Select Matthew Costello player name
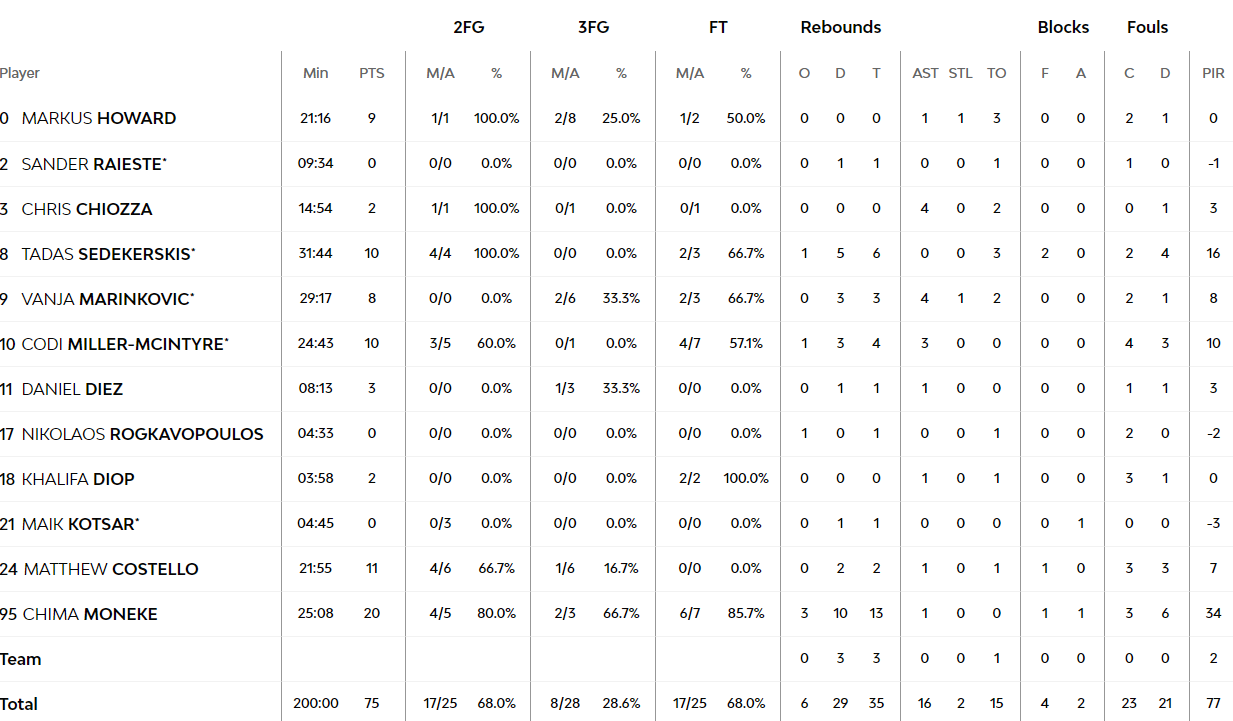The image size is (1233, 721). 111,569
